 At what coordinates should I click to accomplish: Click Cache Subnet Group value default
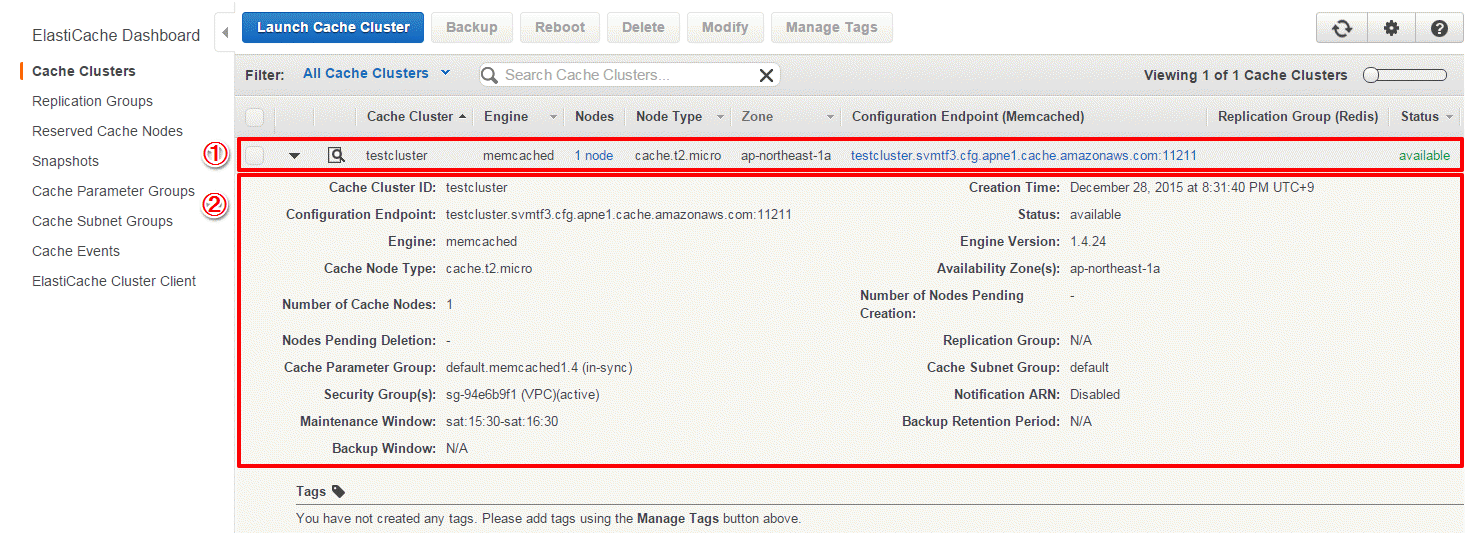tap(1089, 367)
